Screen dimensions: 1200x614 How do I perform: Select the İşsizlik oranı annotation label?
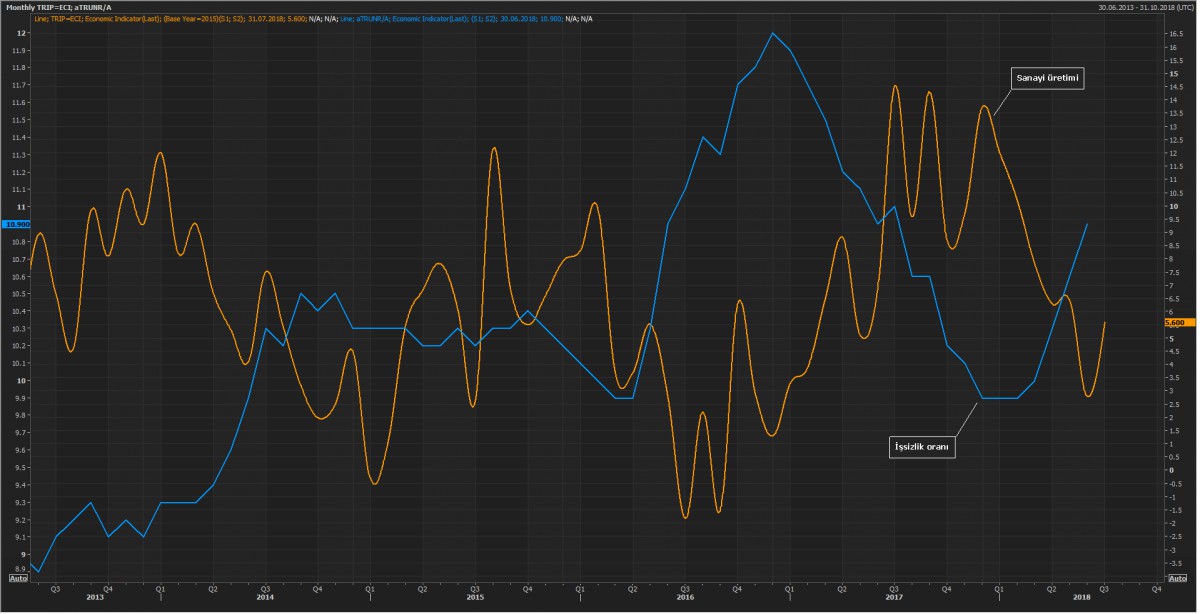tap(923, 447)
